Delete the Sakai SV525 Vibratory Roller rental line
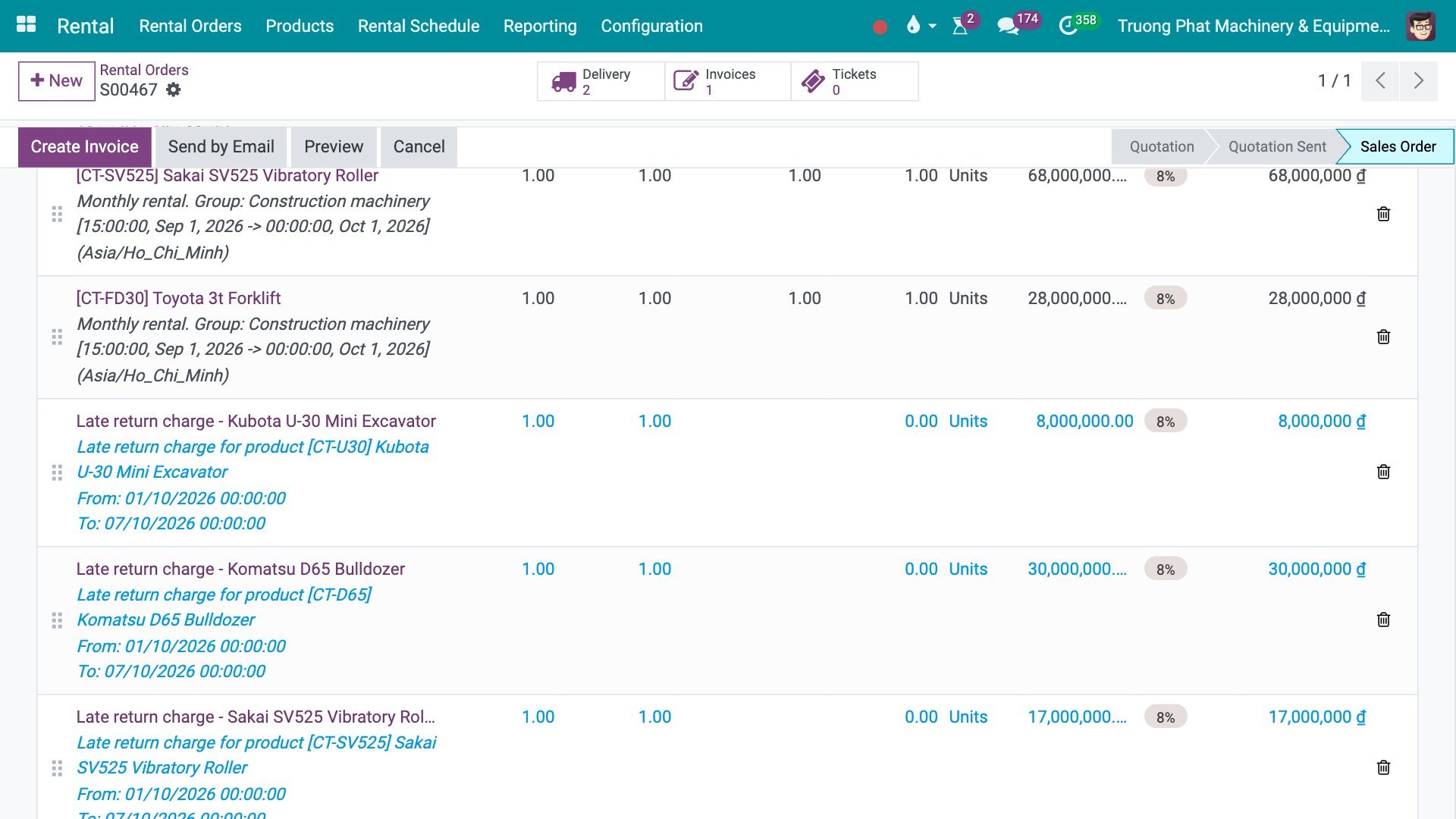 (1383, 214)
